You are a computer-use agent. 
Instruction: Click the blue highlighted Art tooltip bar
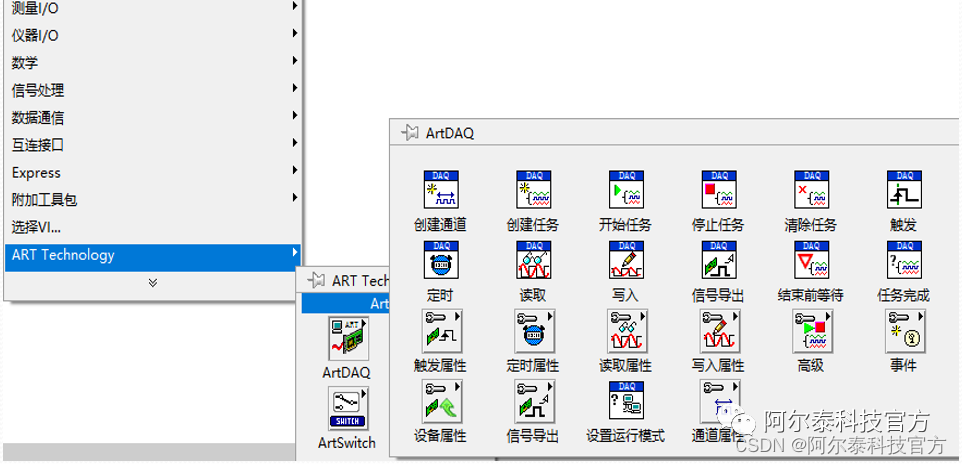click(345, 303)
